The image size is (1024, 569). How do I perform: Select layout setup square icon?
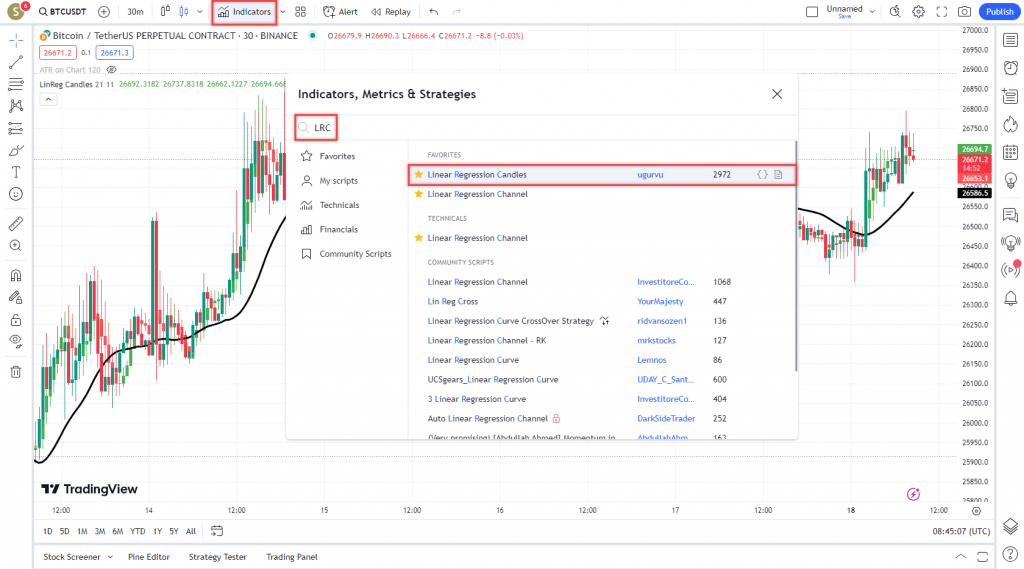[812, 12]
